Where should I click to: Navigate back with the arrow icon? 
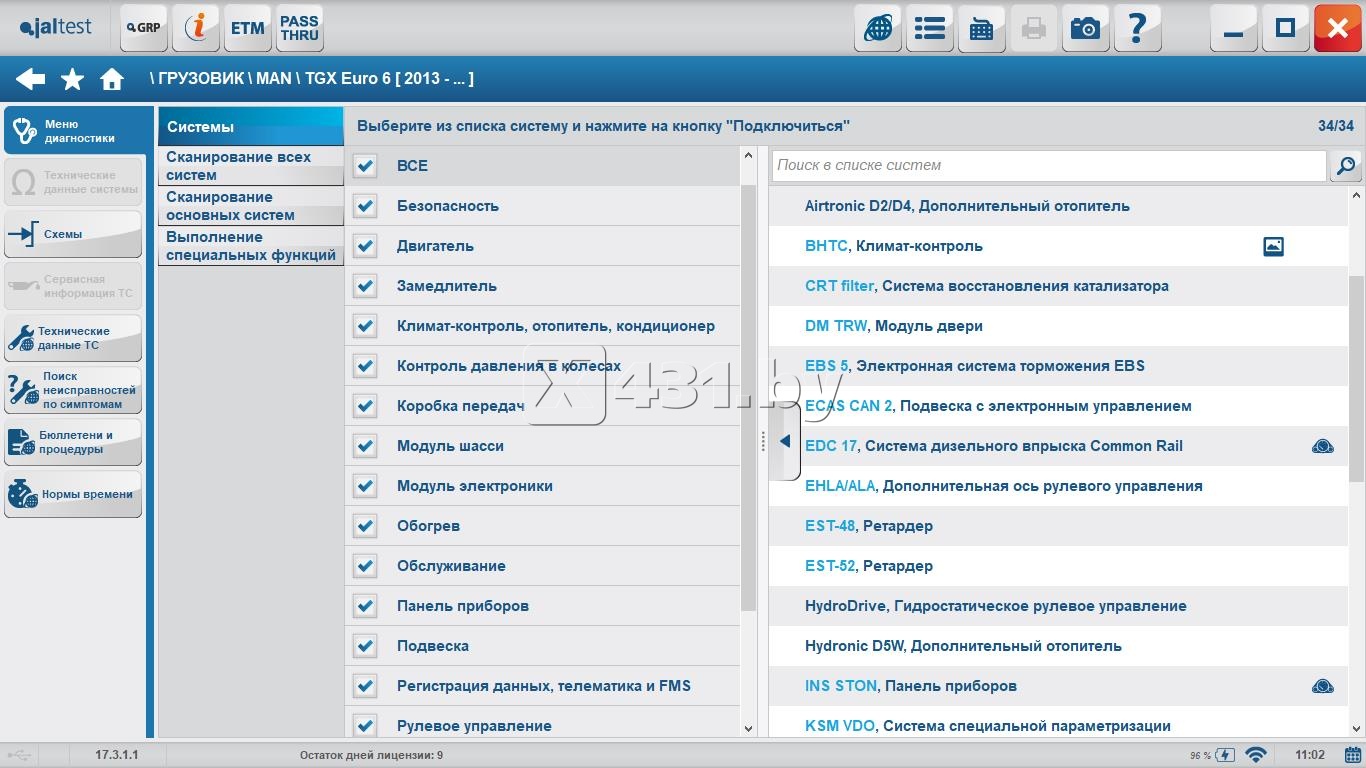(30, 80)
